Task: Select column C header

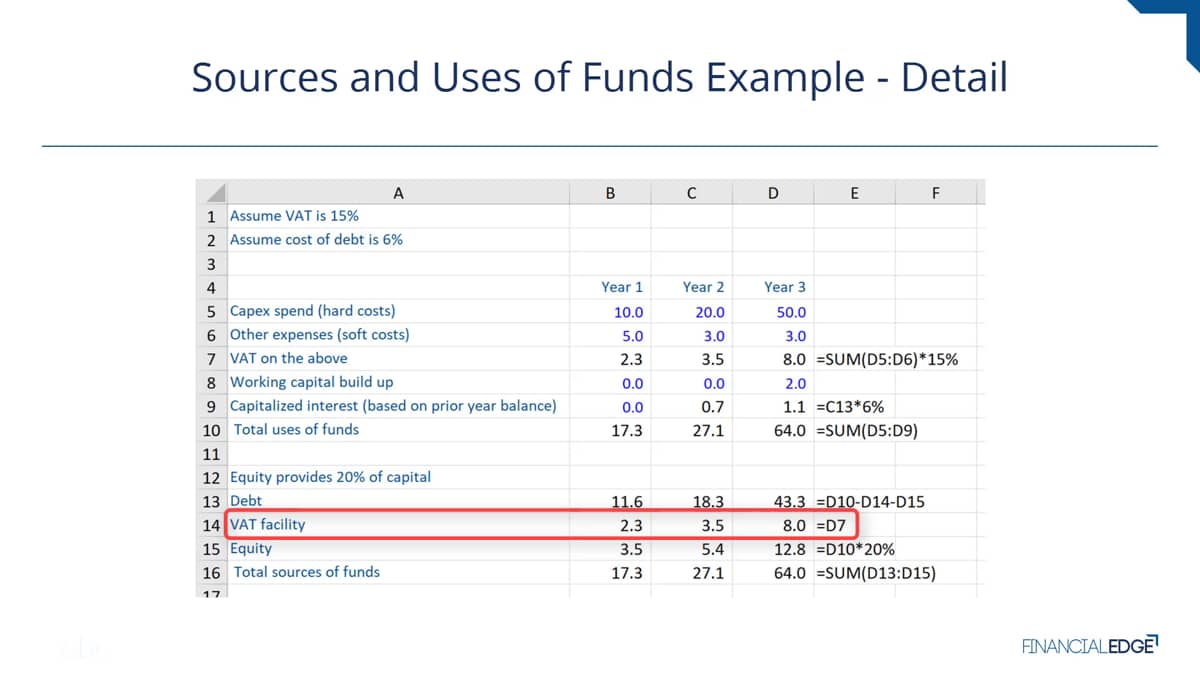Action: (691, 193)
